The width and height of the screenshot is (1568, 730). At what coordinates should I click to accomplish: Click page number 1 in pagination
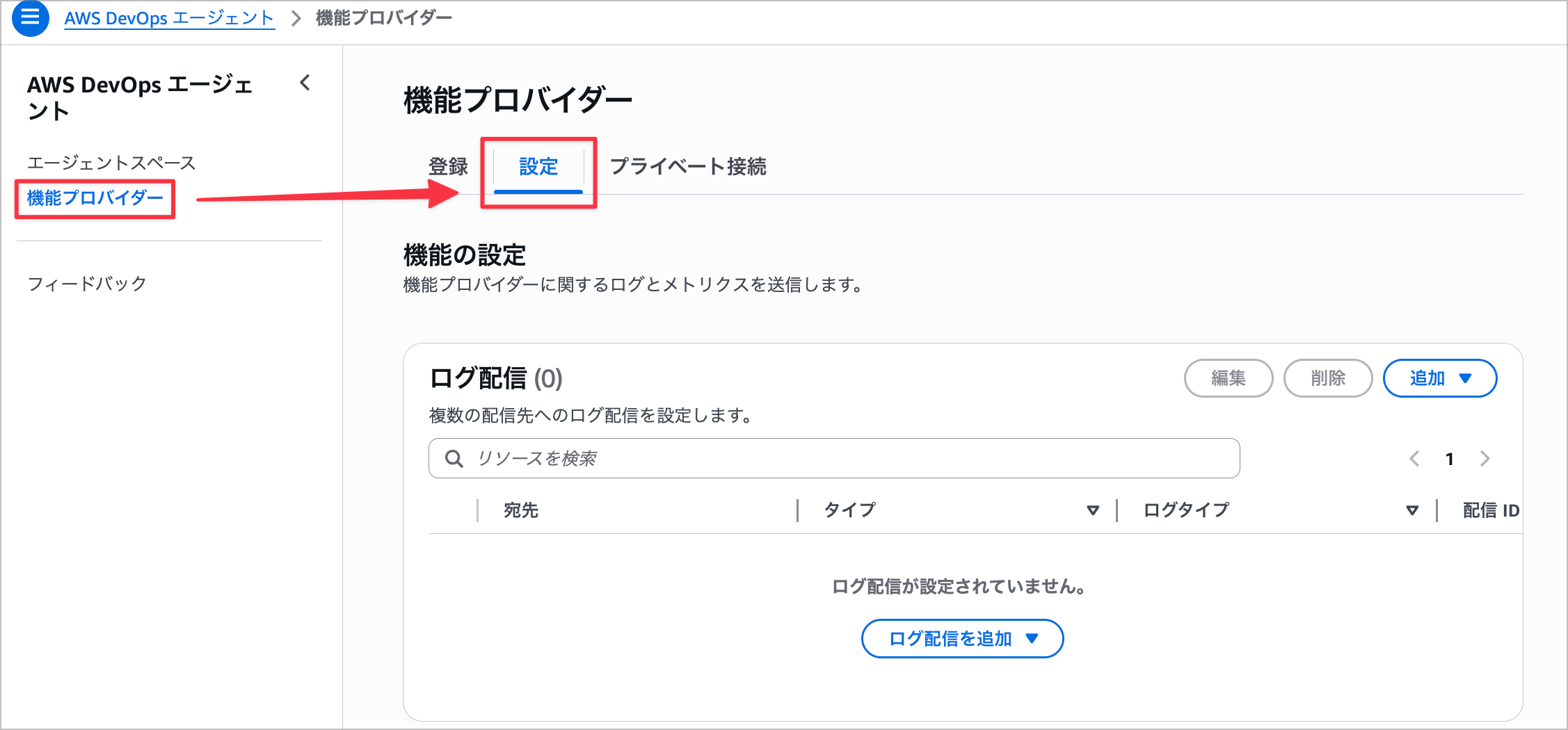point(1450,459)
